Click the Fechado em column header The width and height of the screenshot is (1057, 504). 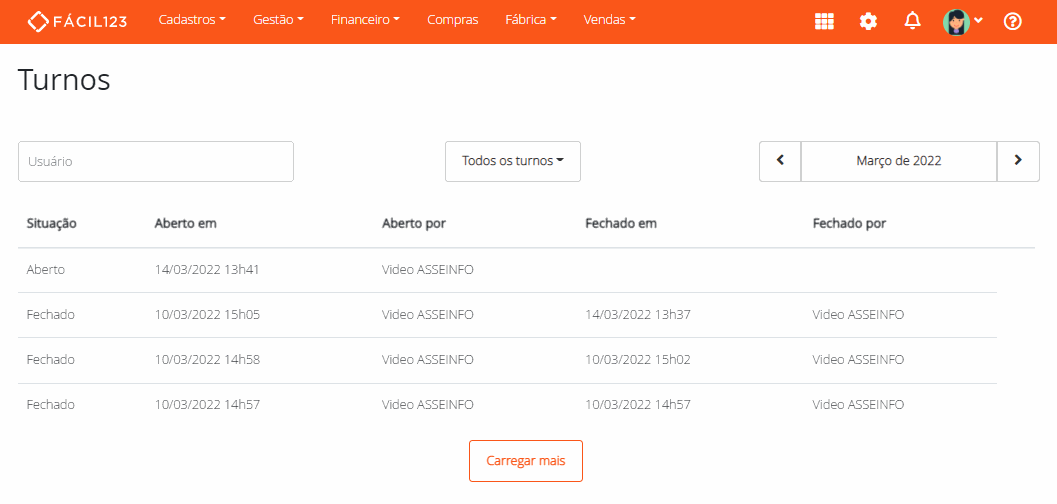621,224
